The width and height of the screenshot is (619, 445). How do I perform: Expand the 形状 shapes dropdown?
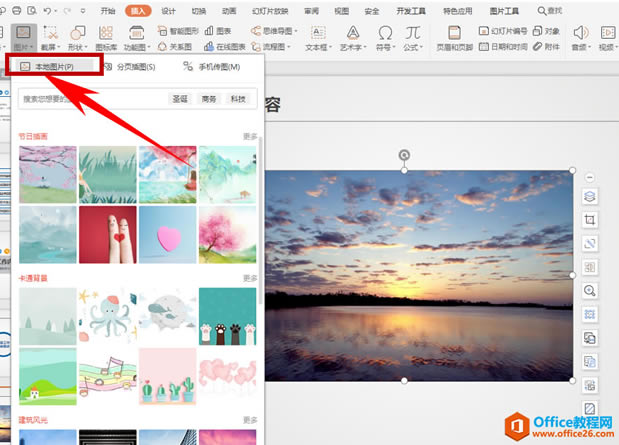[86, 48]
